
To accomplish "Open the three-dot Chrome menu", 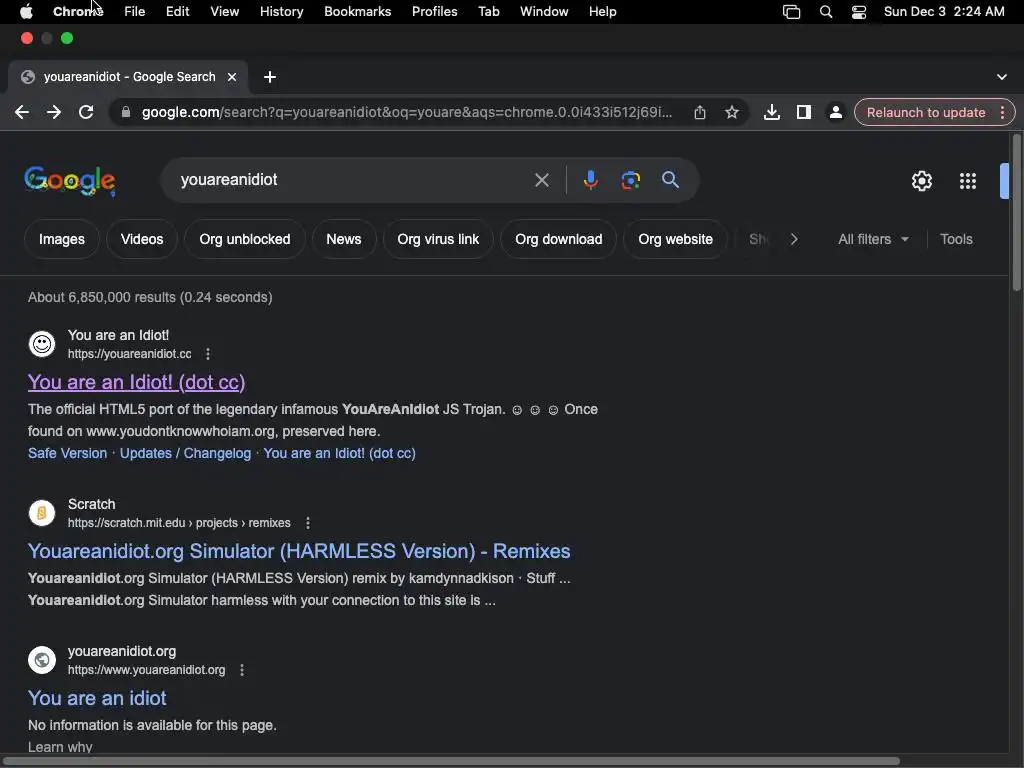I will tap(1002, 112).
